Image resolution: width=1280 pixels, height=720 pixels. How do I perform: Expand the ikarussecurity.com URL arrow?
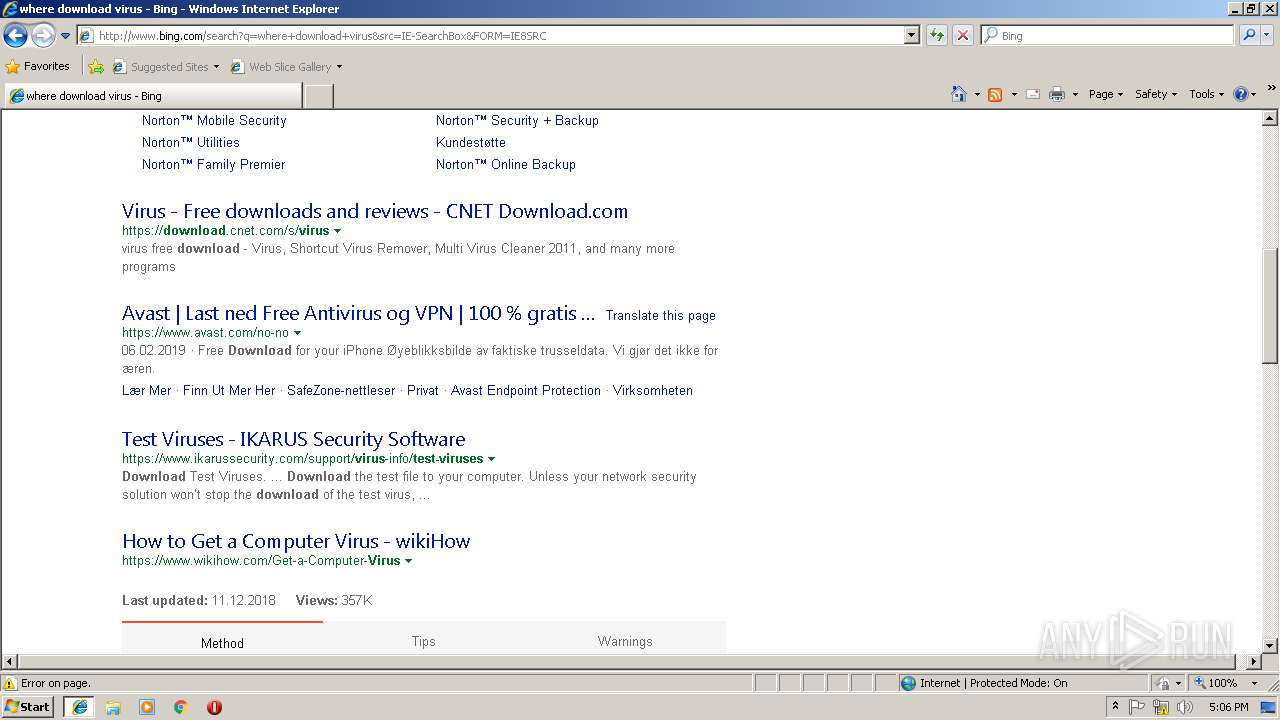491,459
